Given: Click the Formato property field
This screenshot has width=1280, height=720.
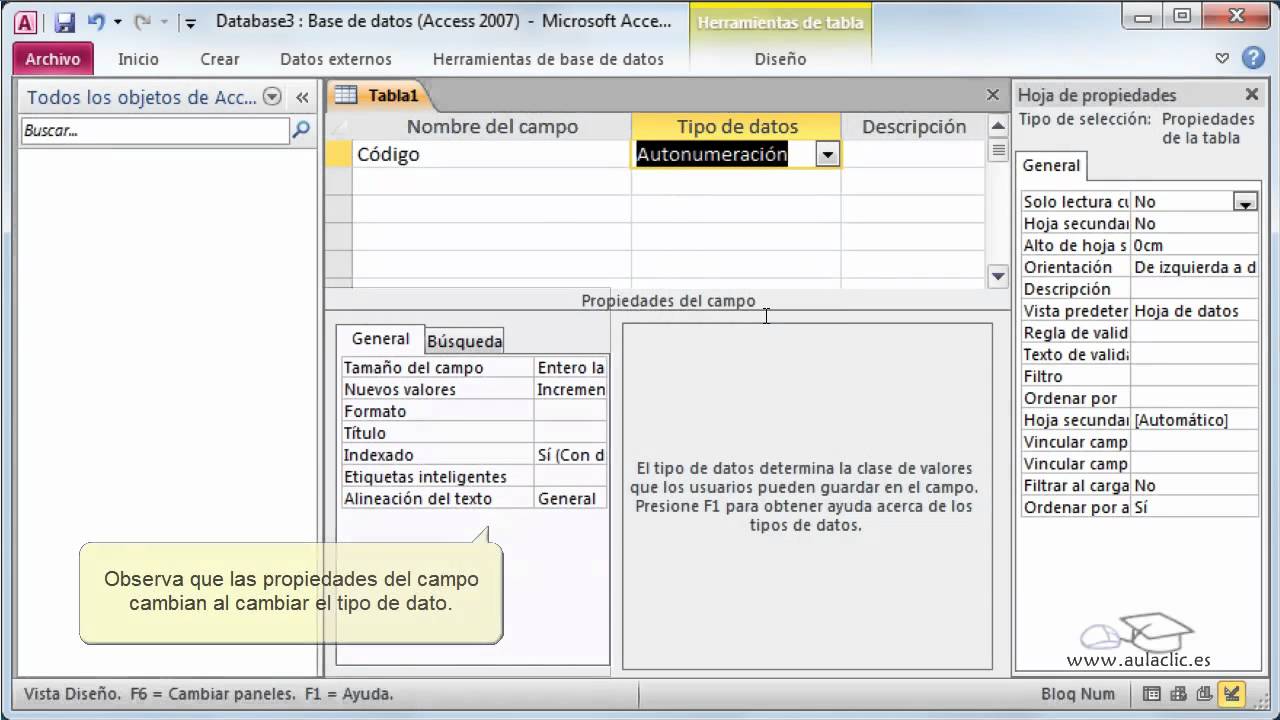Looking at the screenshot, I should click(x=570, y=412).
